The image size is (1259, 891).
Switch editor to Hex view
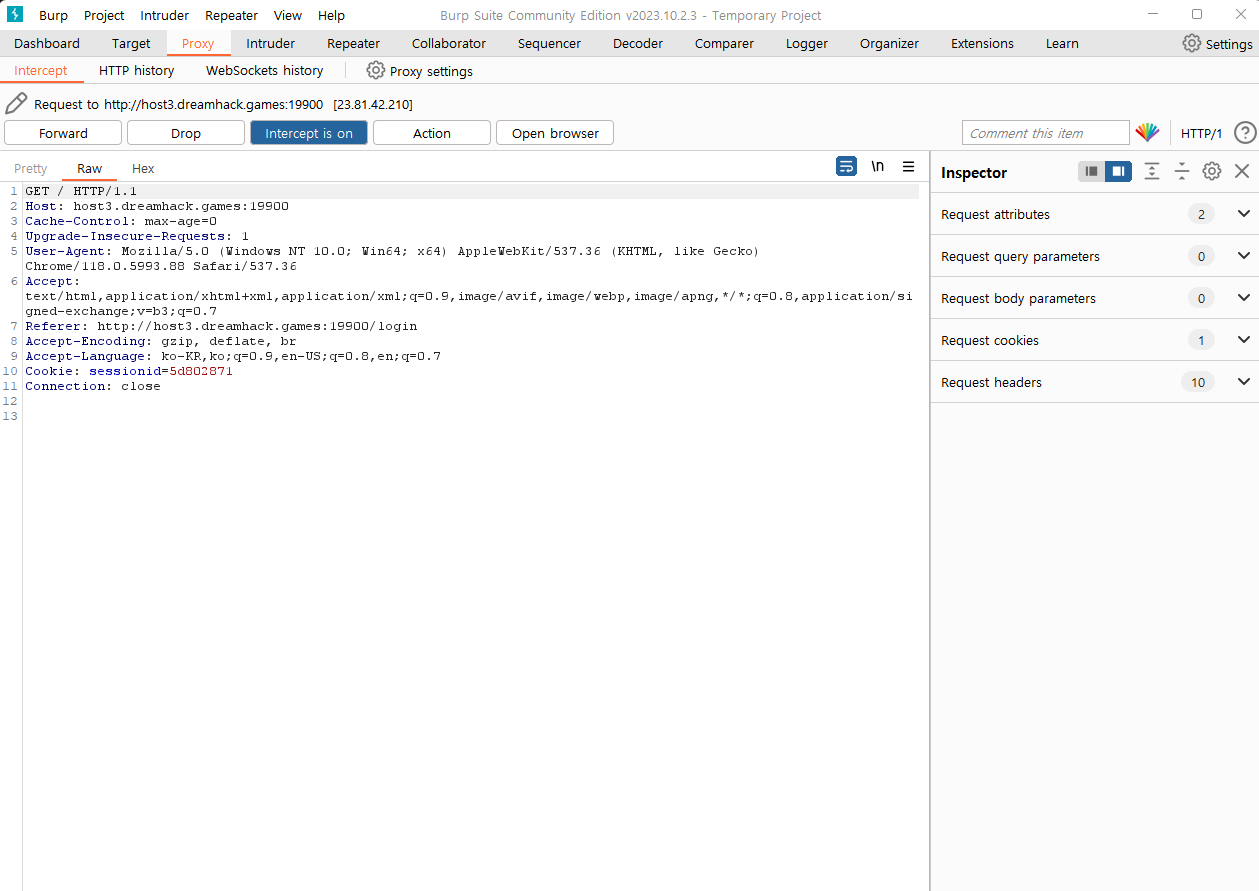pos(143,168)
